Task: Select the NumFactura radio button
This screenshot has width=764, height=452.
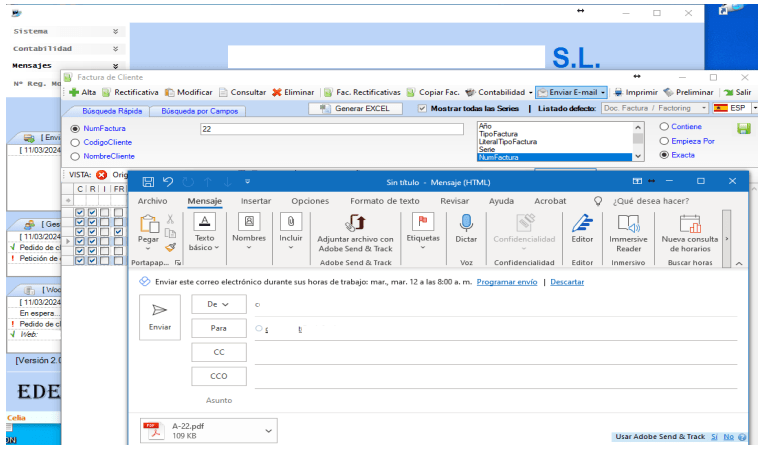Action: tap(75, 129)
